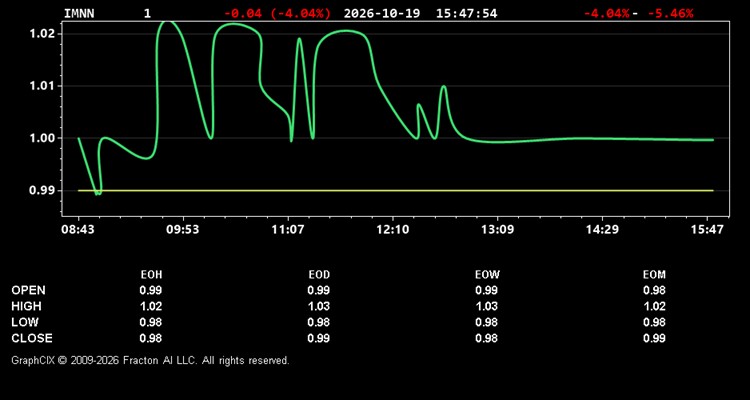Click the 0.99 y-axis label

coord(44,190)
